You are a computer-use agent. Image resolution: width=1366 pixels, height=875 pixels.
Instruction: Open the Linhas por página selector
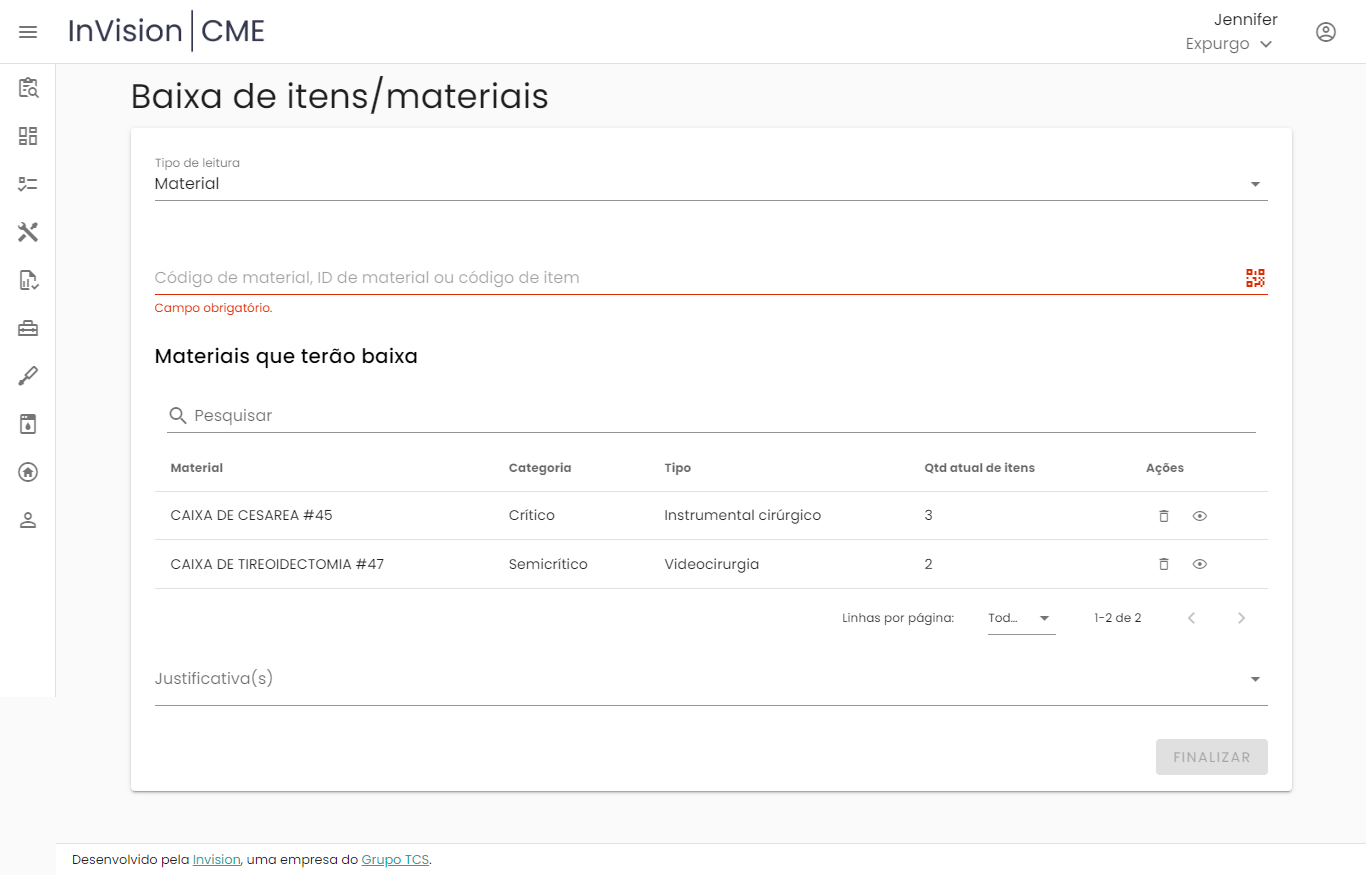1021,618
